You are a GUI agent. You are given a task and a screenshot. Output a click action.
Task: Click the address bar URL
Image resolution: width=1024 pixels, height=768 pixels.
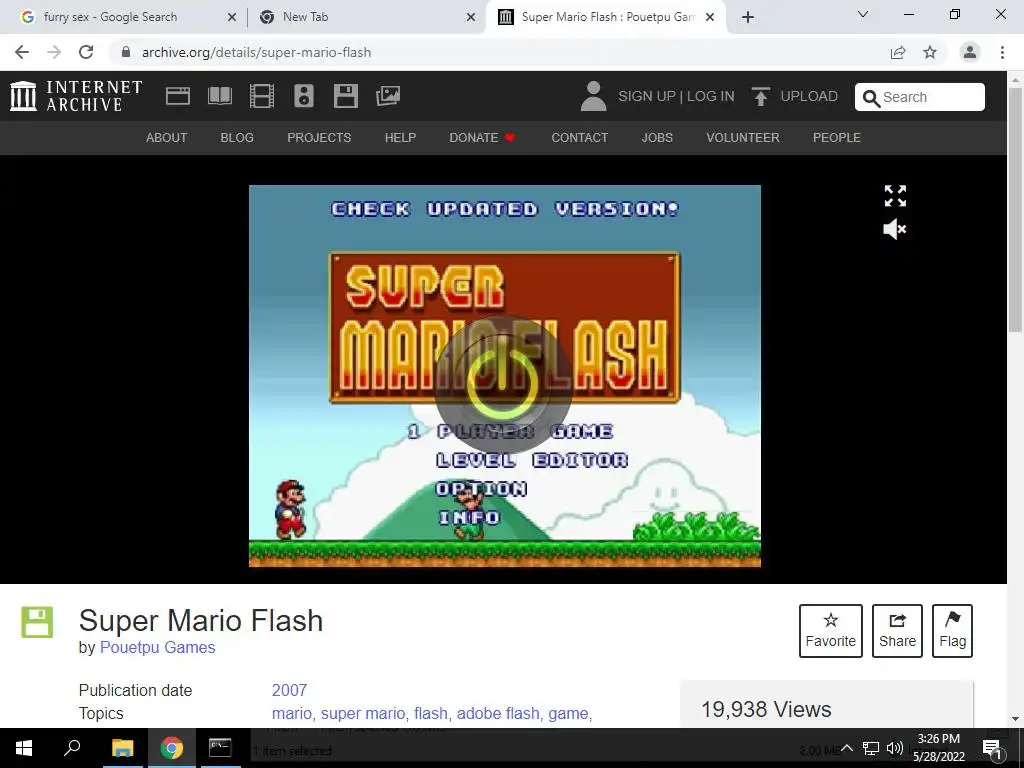point(256,52)
